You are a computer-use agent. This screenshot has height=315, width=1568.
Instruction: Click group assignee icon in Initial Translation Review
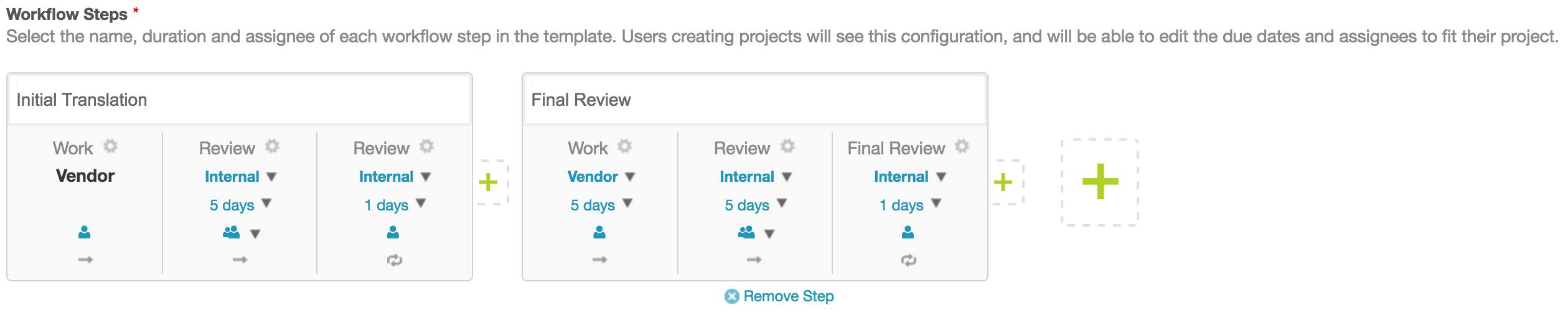pyautogui.click(x=231, y=233)
